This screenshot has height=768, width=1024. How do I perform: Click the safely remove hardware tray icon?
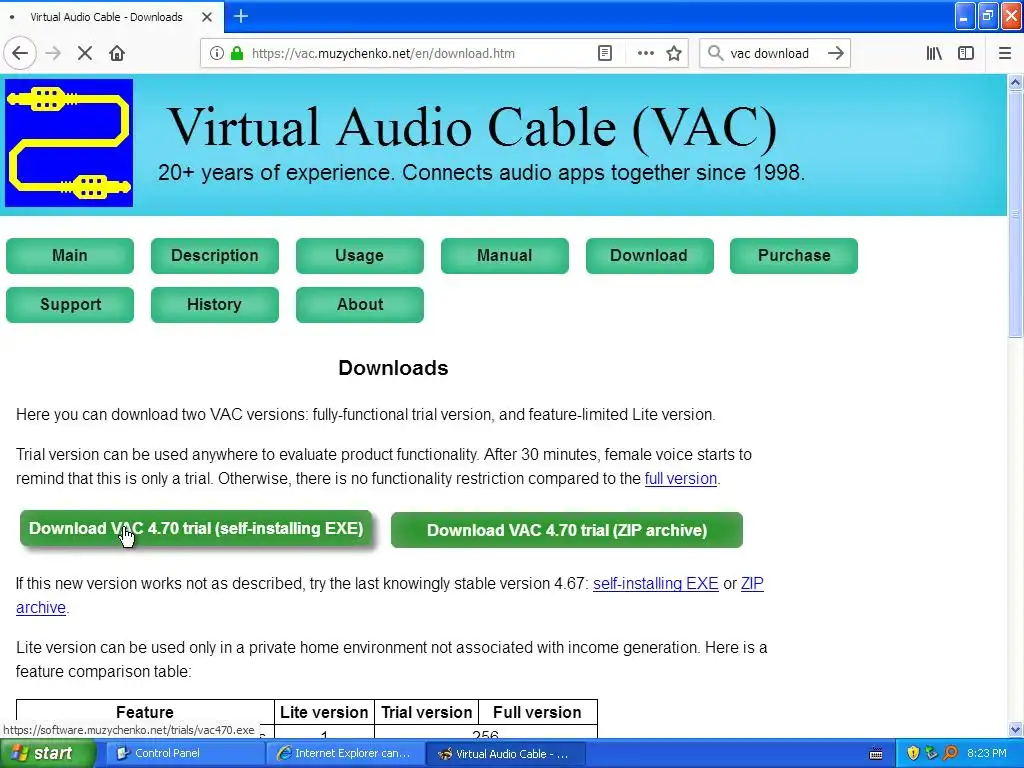click(x=931, y=754)
